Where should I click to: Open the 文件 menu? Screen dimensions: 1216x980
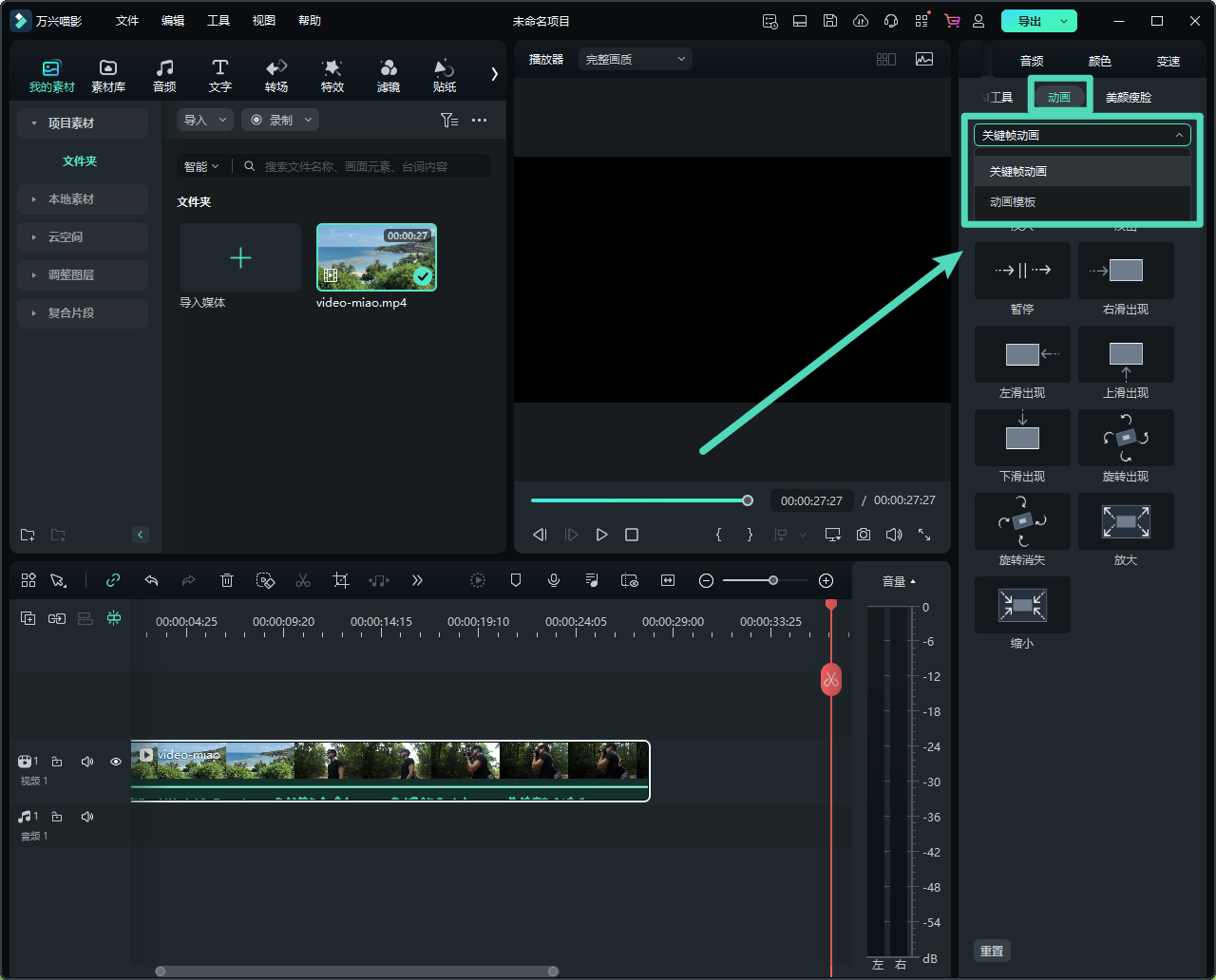coord(127,21)
